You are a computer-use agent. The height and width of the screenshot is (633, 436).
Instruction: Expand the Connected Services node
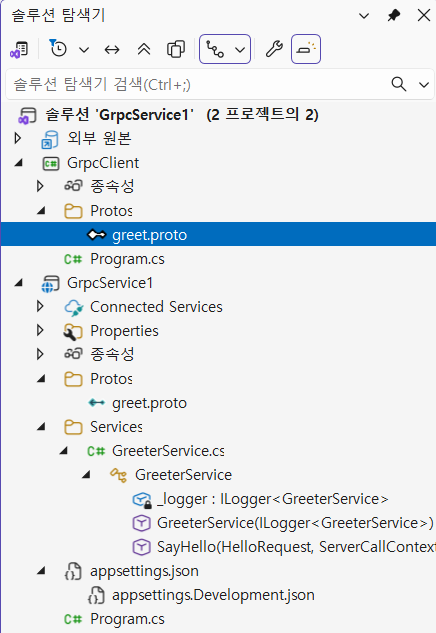[40, 306]
